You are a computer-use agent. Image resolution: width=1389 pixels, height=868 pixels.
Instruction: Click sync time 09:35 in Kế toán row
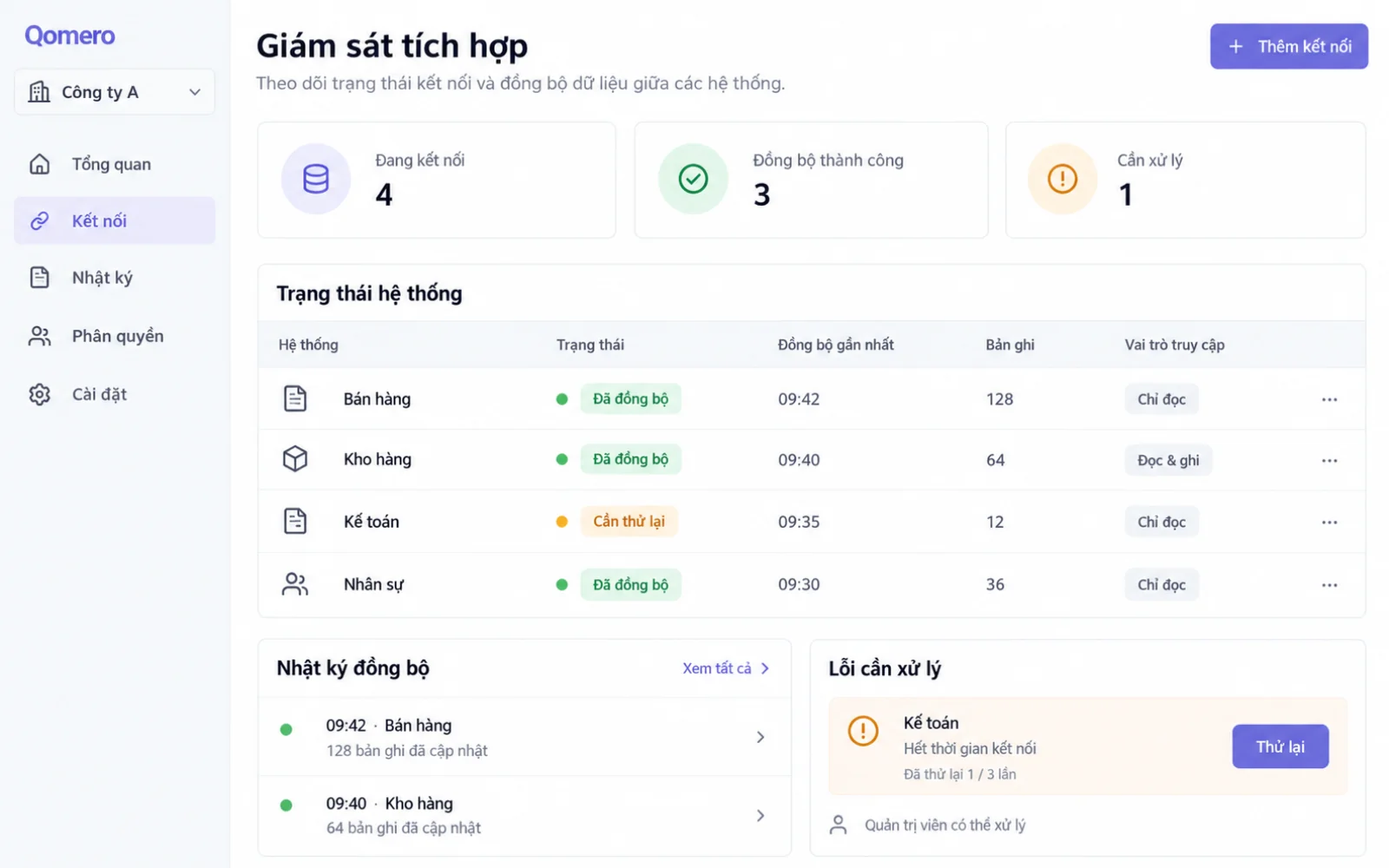pyautogui.click(x=799, y=522)
